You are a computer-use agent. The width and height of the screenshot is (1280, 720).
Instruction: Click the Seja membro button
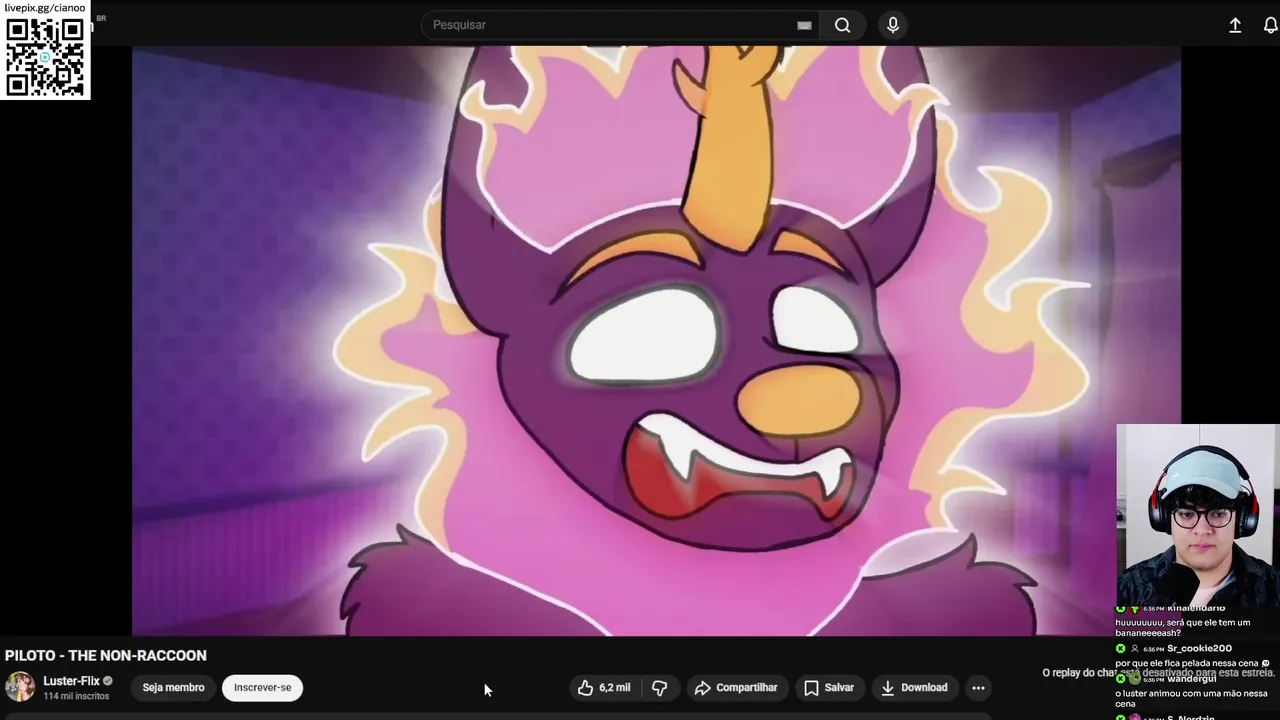(x=173, y=688)
